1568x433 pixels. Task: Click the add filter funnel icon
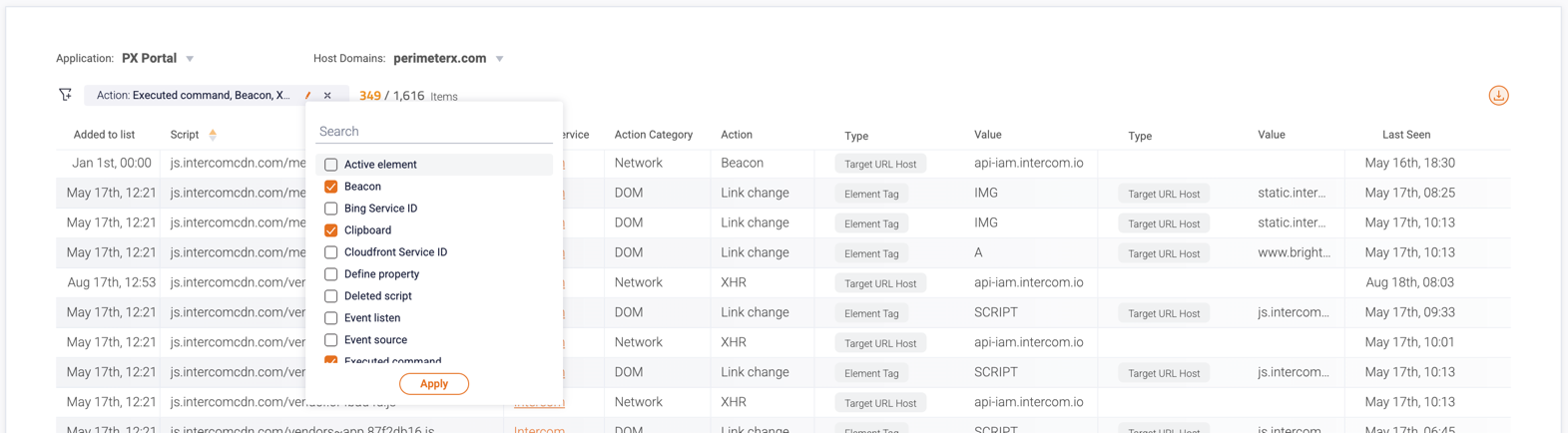[x=66, y=95]
